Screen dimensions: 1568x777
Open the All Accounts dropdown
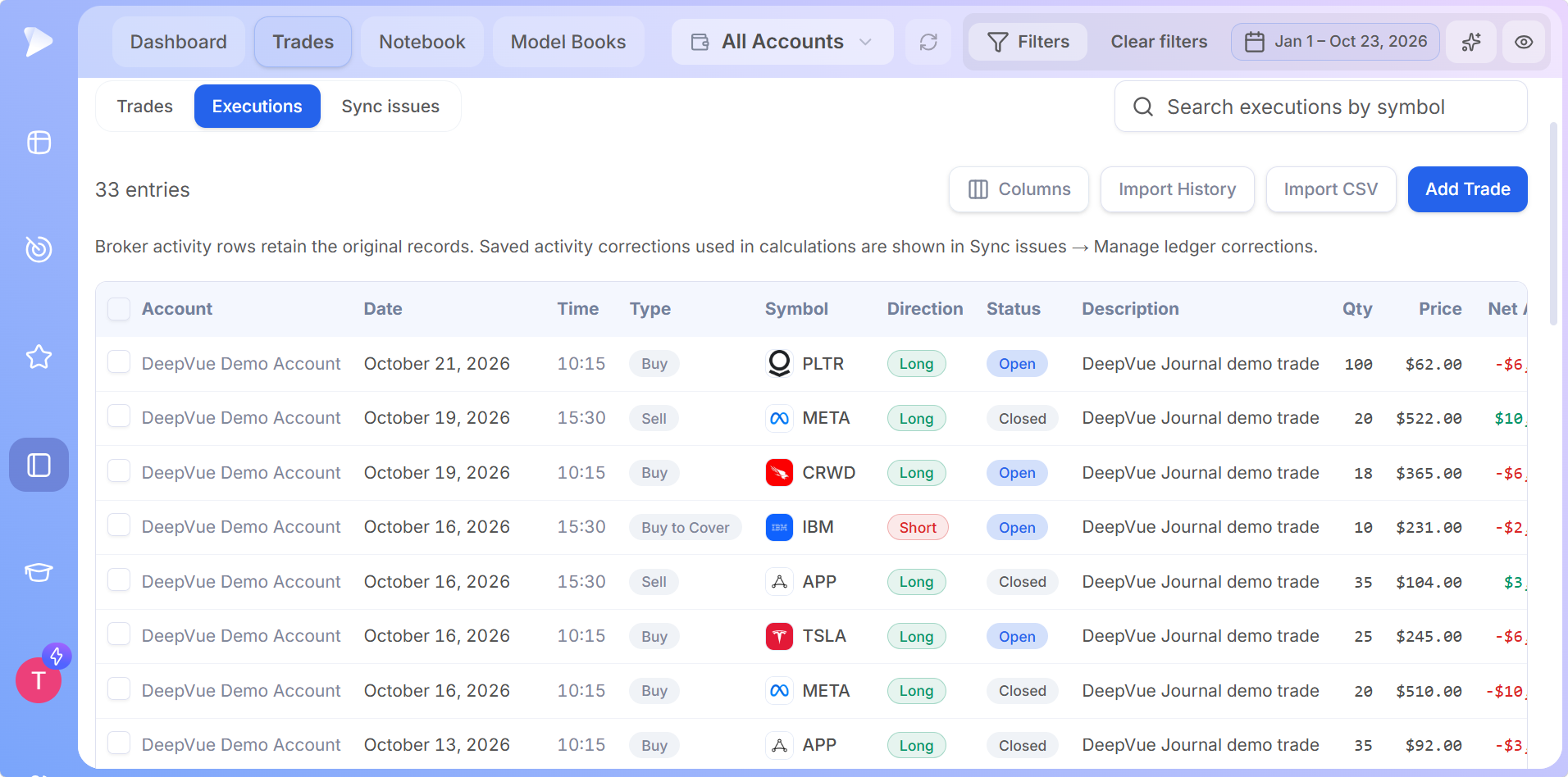coord(782,42)
